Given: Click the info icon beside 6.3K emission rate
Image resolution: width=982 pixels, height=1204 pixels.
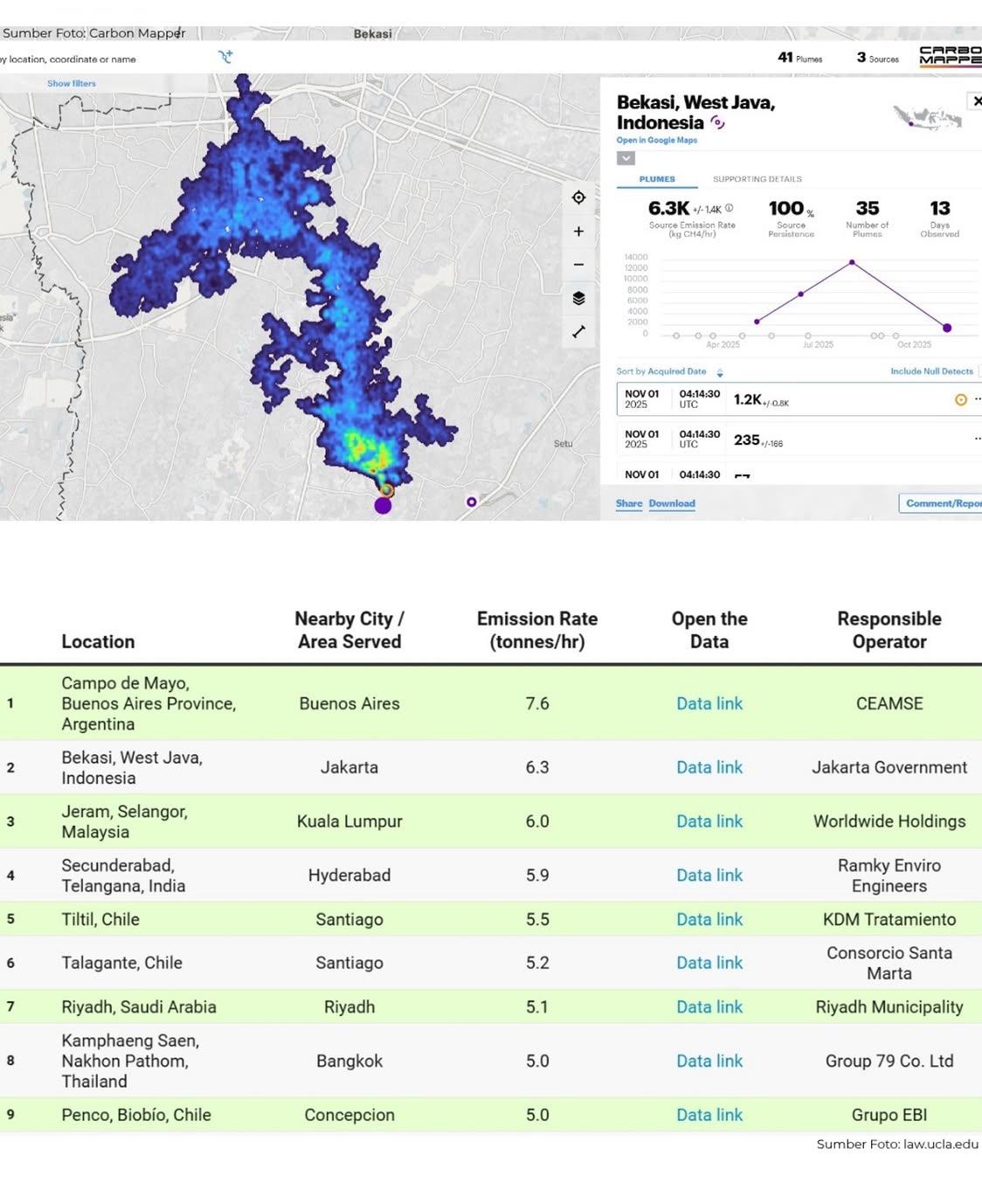Looking at the screenshot, I should point(730,208).
